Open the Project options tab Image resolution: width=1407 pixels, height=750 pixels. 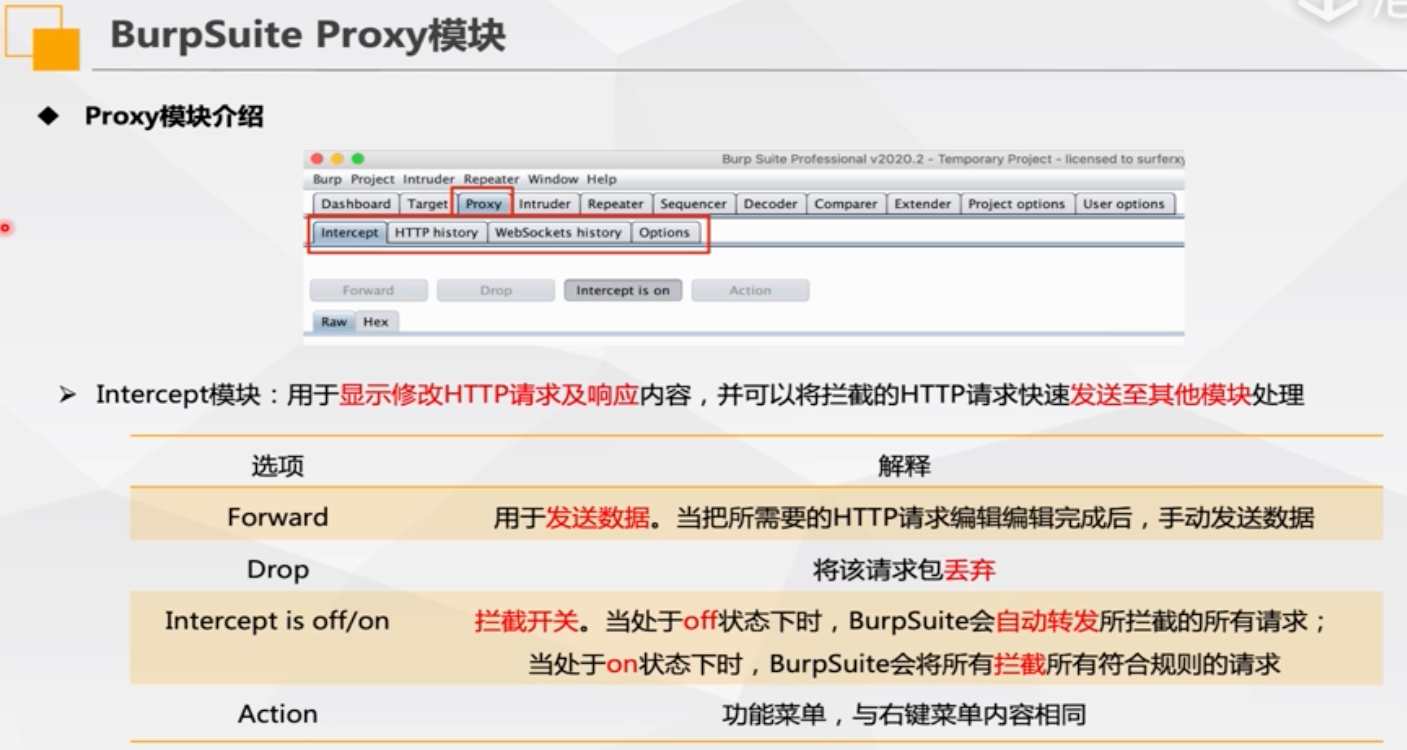[1016, 204]
